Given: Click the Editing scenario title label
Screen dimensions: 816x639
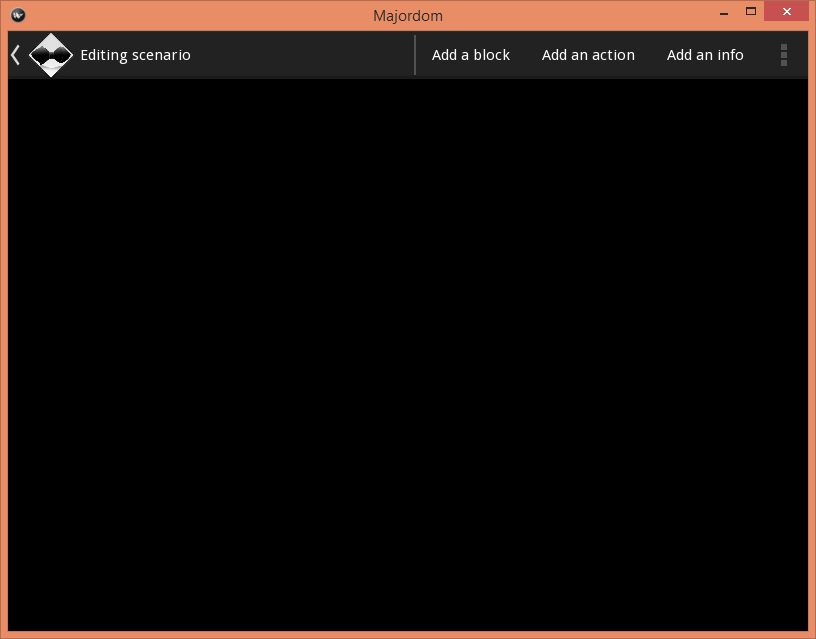Looking at the screenshot, I should tap(135, 55).
